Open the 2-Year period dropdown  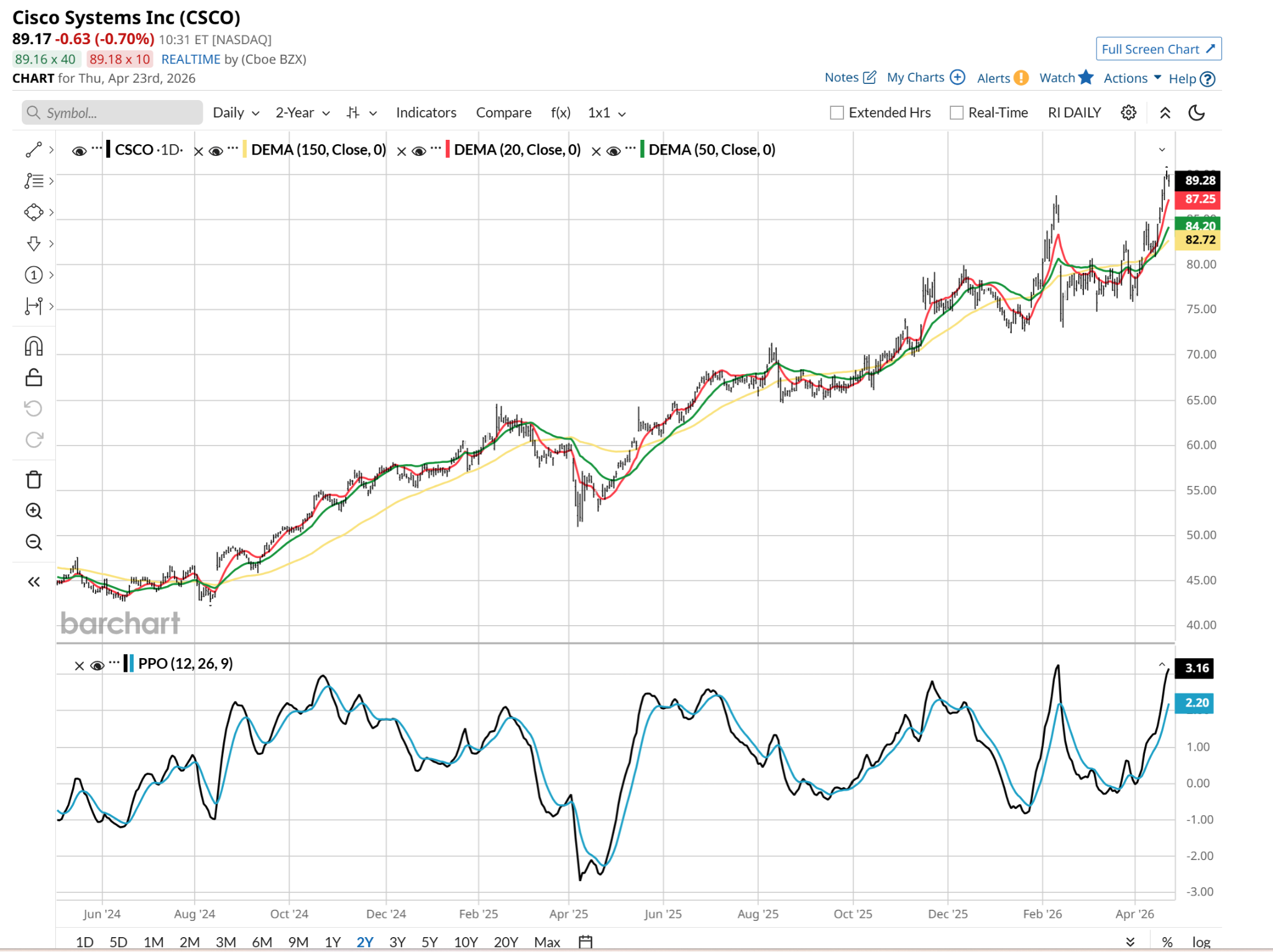pyautogui.click(x=302, y=112)
